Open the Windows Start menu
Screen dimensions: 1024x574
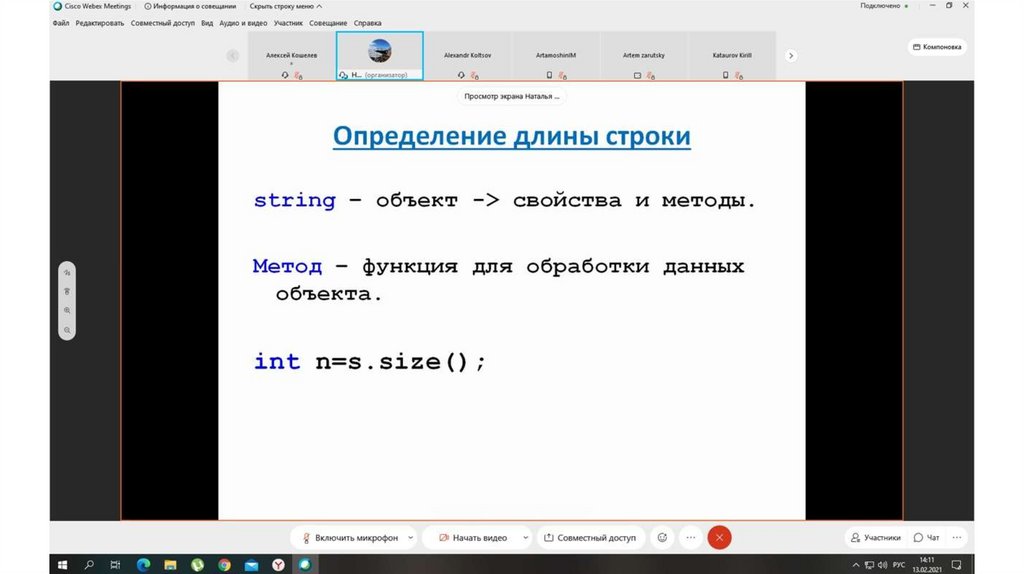point(63,565)
